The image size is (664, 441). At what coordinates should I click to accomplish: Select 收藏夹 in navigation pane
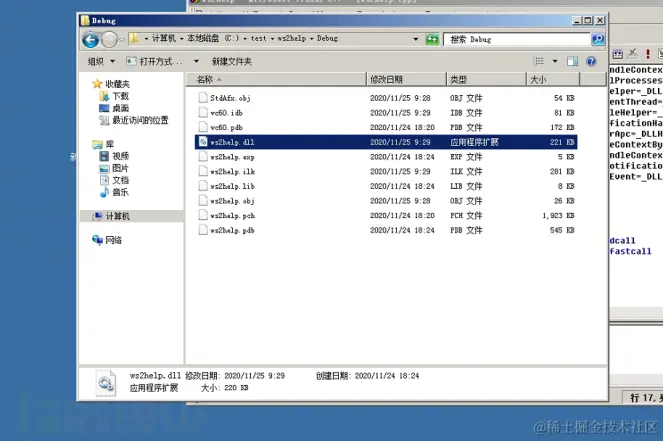(117, 84)
